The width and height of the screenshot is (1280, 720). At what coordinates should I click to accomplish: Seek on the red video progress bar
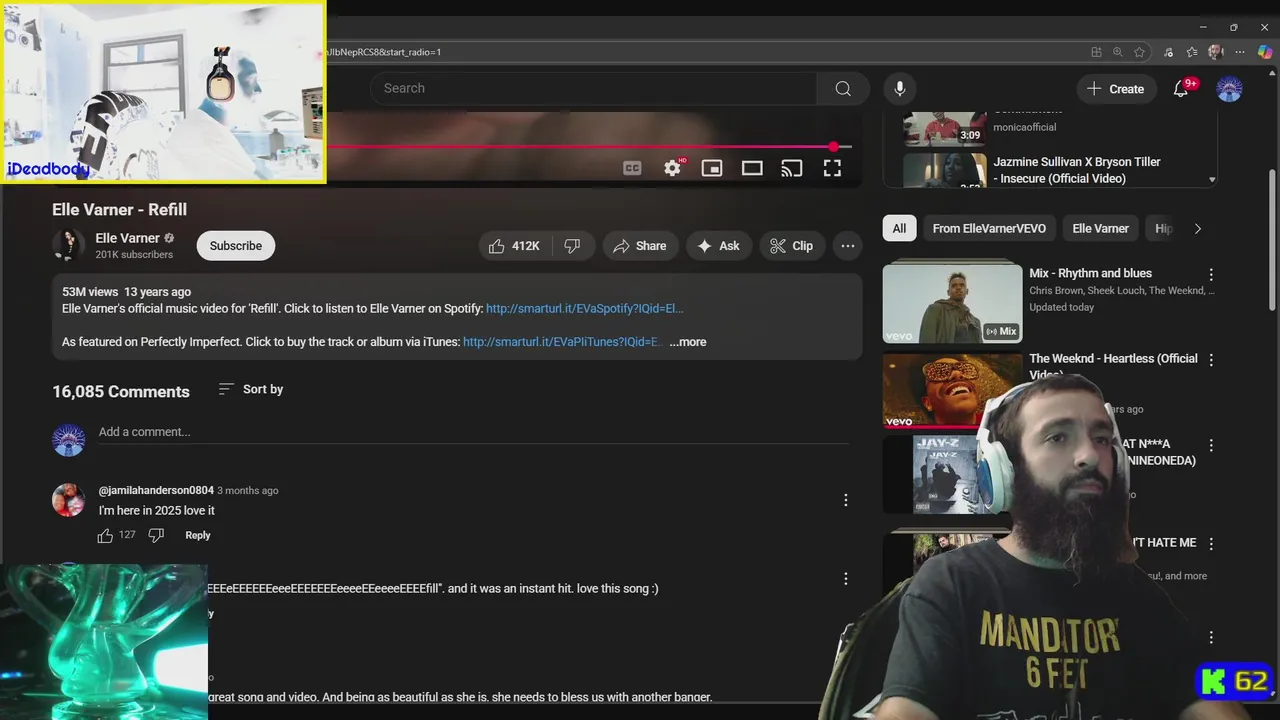point(590,147)
